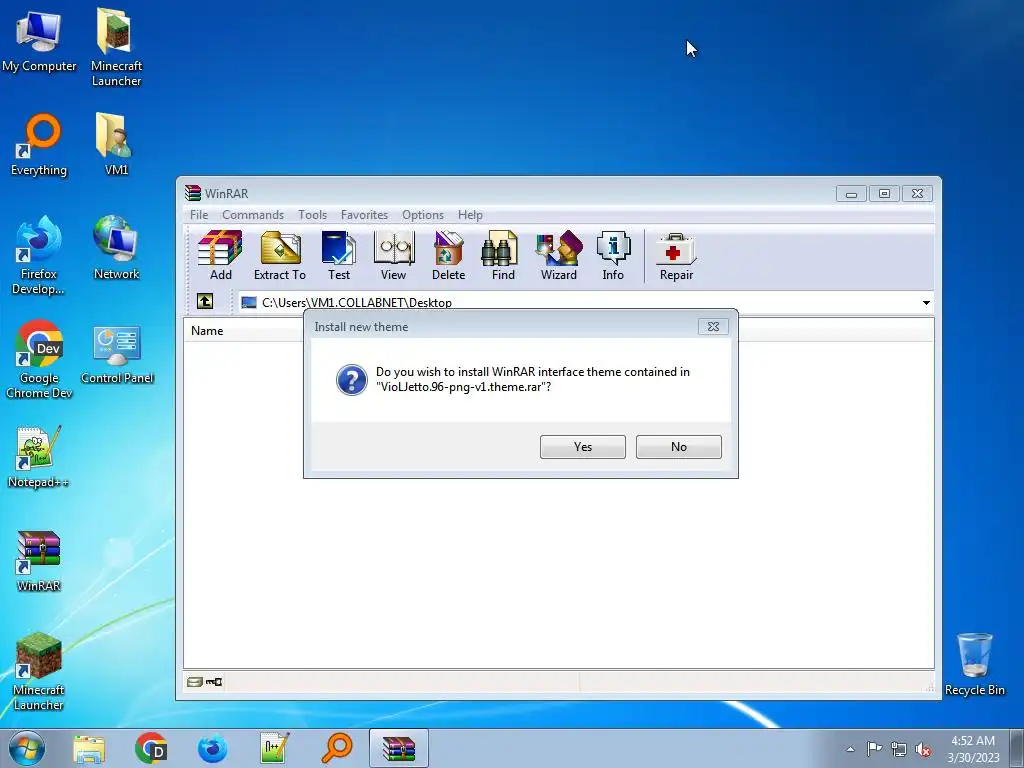Expand the address path dropdown
The image size is (1024, 768).
pos(926,302)
